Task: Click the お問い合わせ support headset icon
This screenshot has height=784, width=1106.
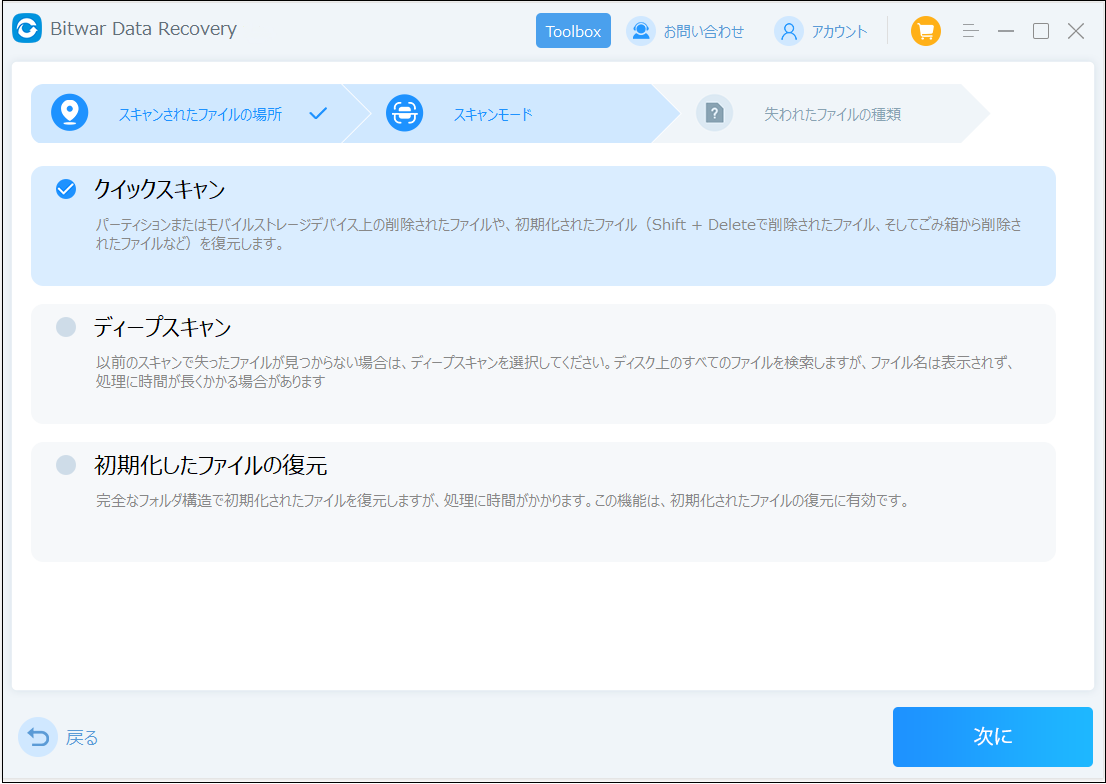Action: pos(640,31)
